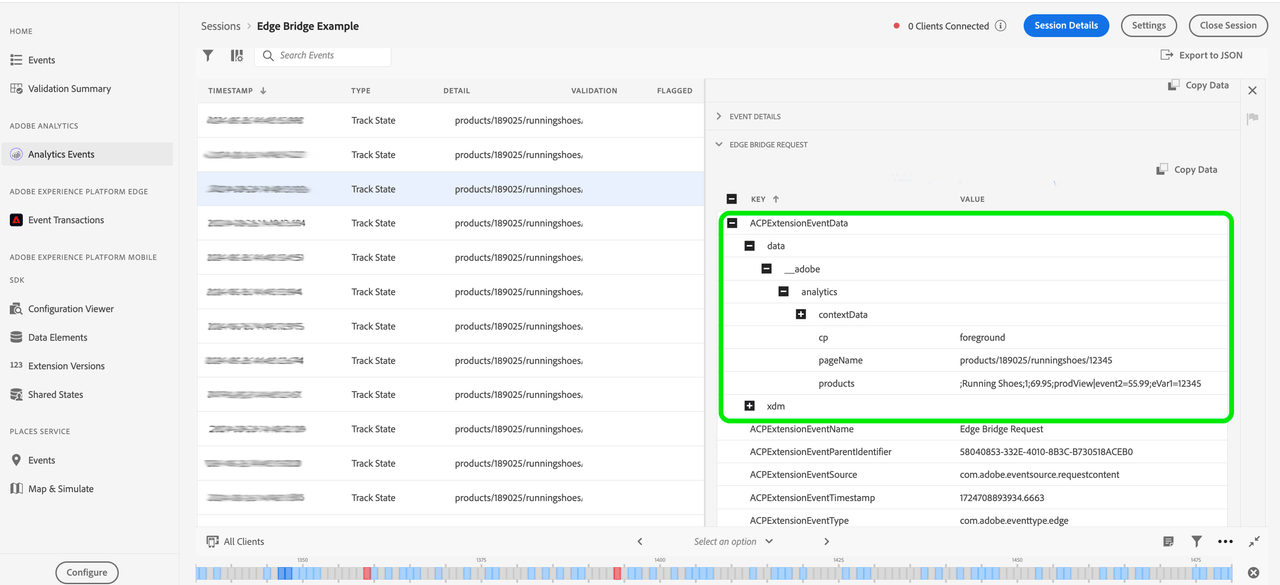Open the event filter funnel icon
Screen dimensions: 1280x585
click(208, 56)
